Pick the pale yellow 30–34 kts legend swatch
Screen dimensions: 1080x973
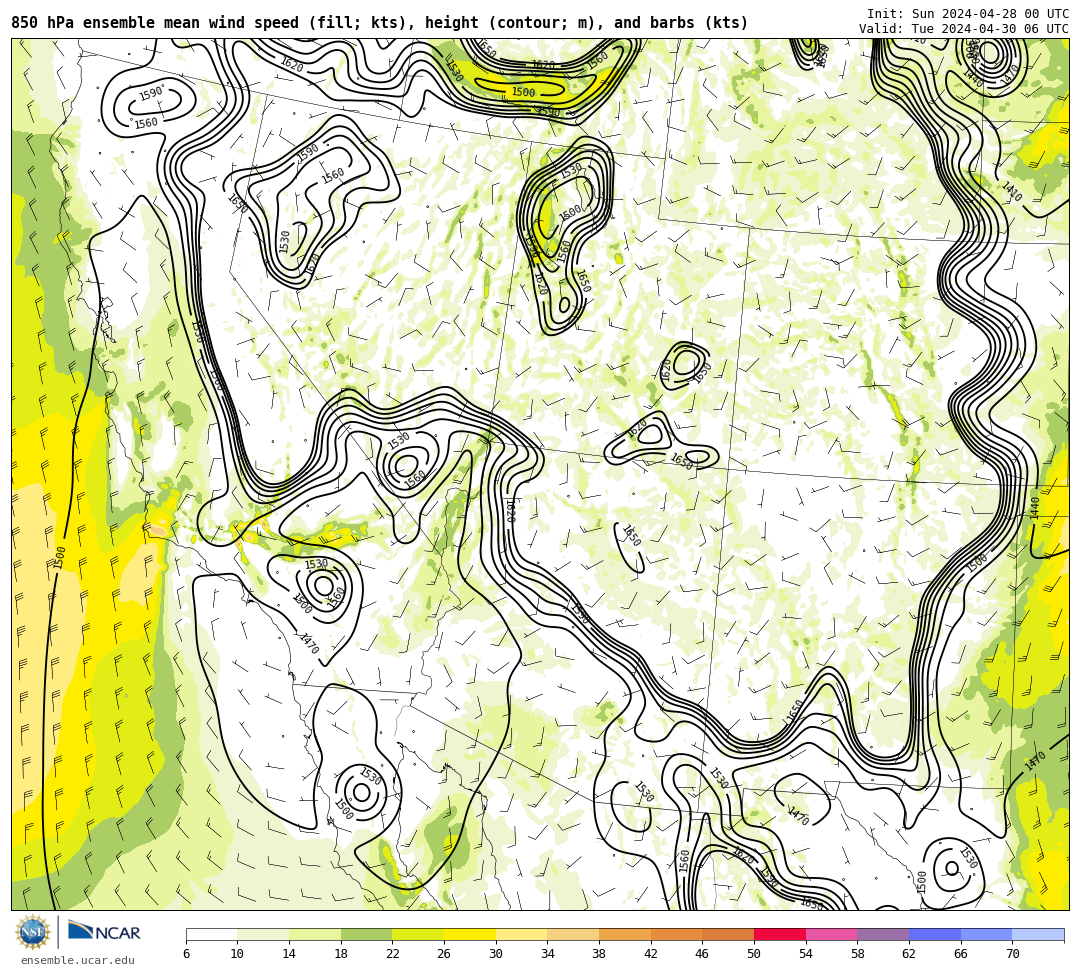(x=521, y=934)
